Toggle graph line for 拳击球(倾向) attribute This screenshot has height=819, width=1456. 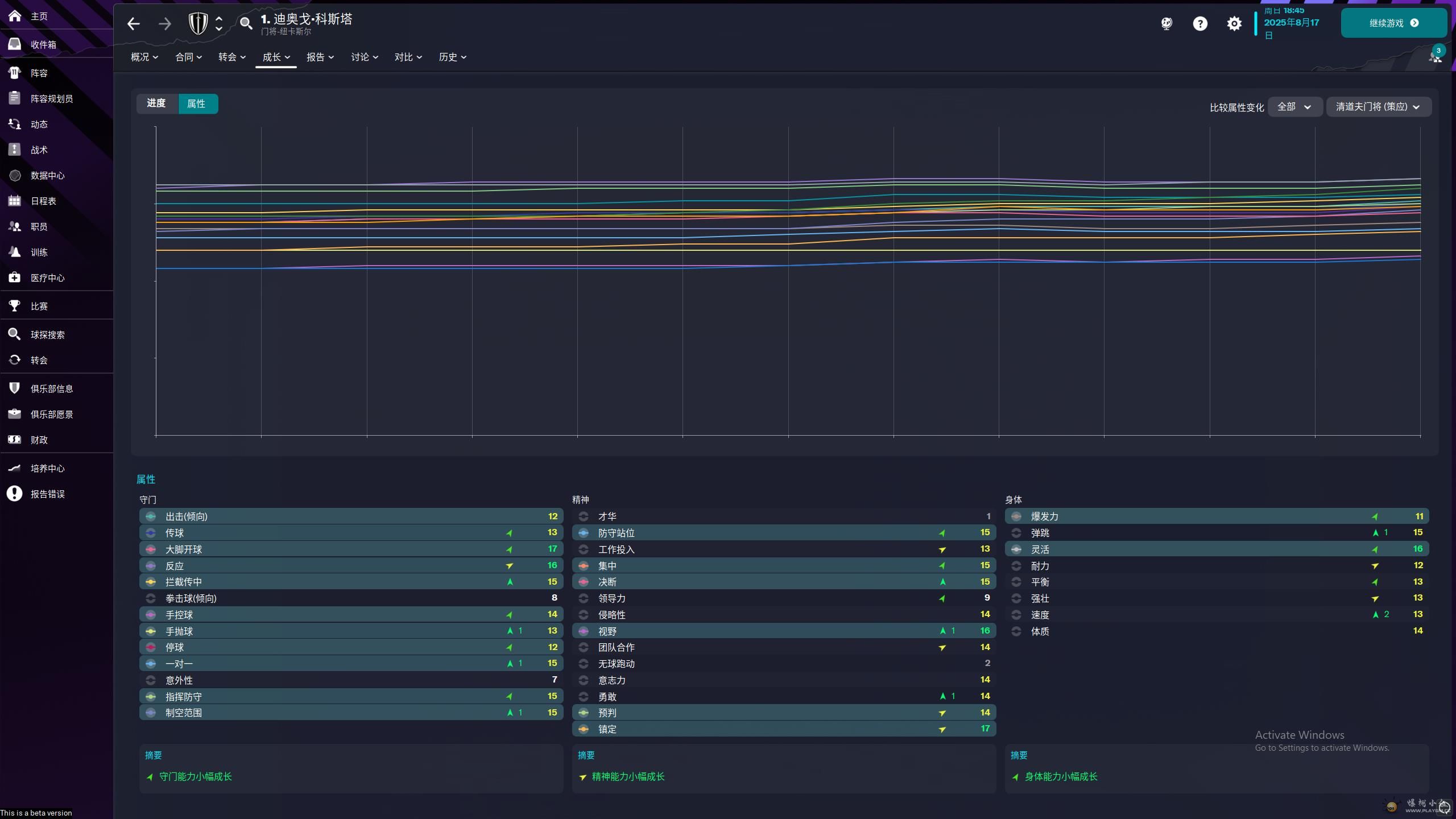[151, 598]
